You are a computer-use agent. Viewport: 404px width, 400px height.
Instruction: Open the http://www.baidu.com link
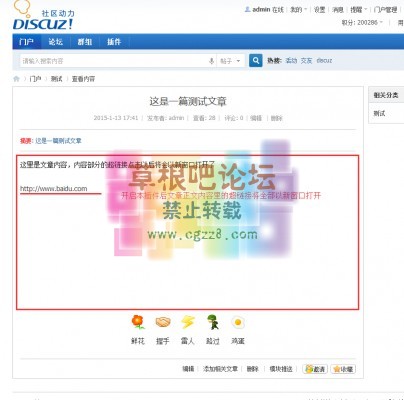(54, 189)
